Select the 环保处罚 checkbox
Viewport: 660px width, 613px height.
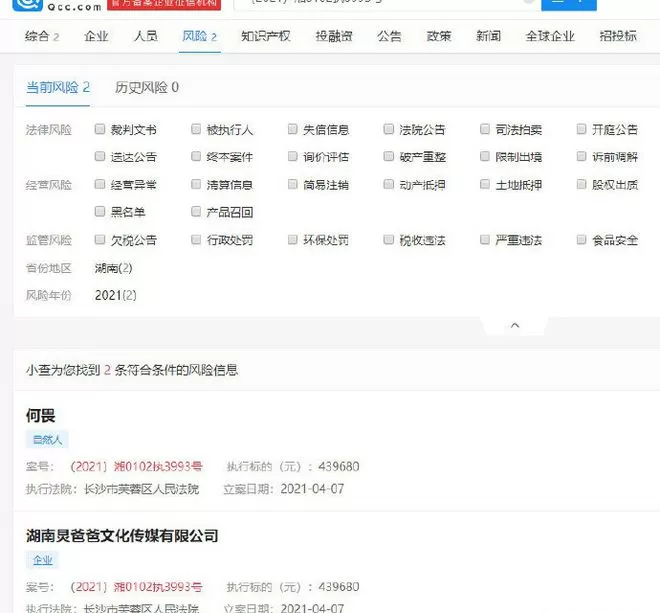coord(293,240)
